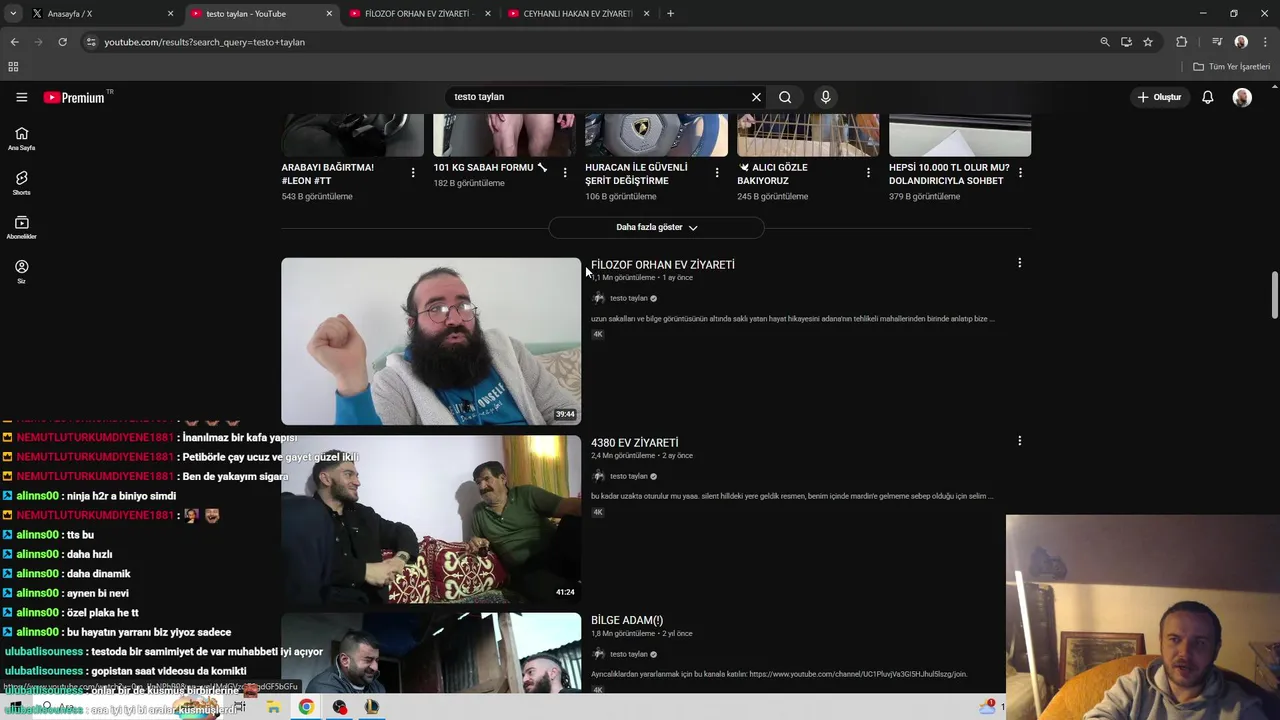Open FİLOZOF ORHAN EV ZİYARETİ video title
This screenshot has height=720, width=1280.
click(x=663, y=265)
